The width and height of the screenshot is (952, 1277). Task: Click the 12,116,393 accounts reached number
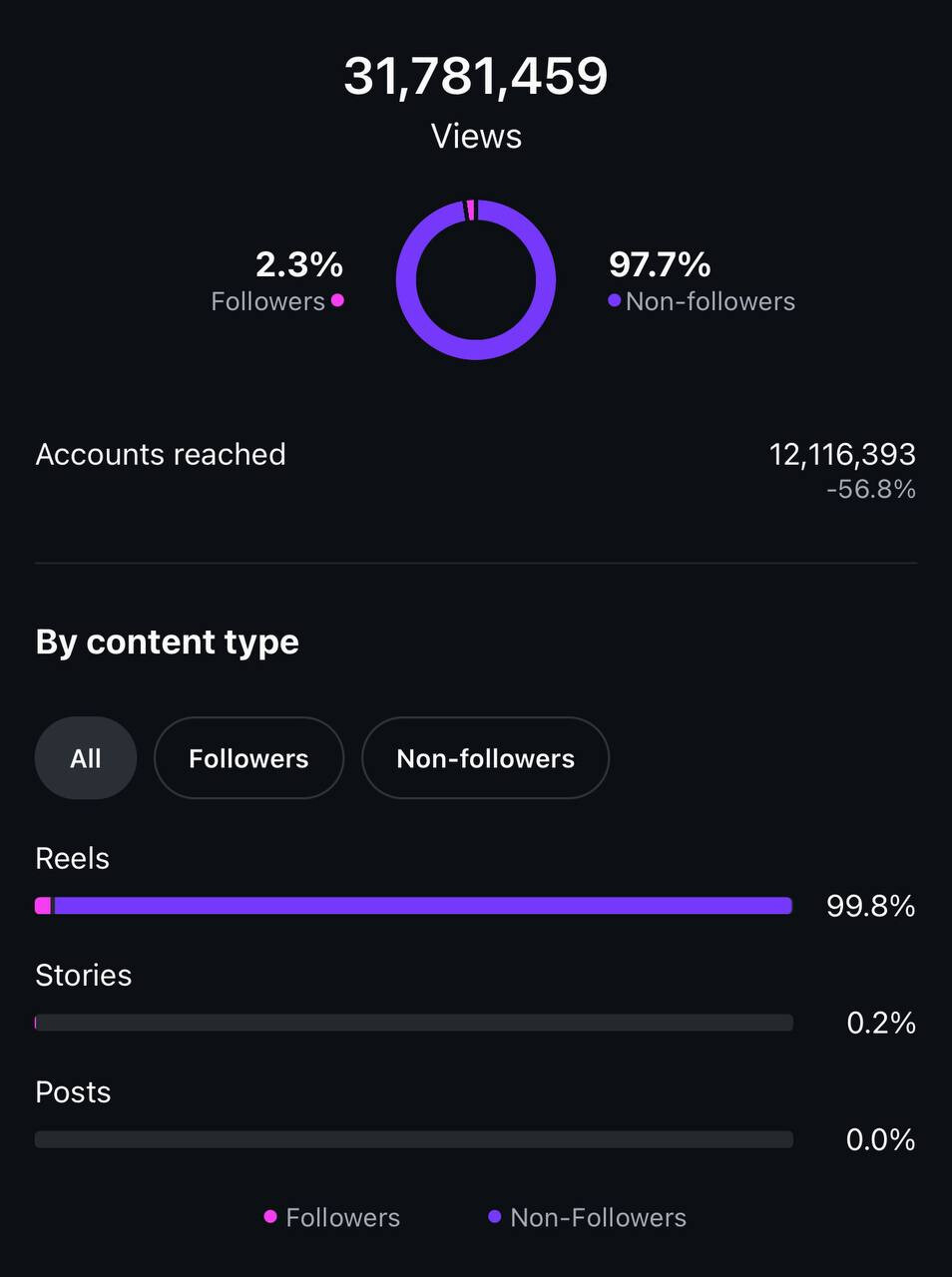pyautogui.click(x=842, y=455)
